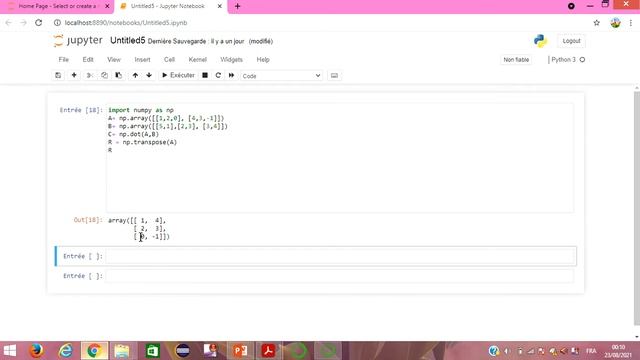The image size is (640, 360).
Task: Insert a cell below with plus icon
Action: click(74, 76)
